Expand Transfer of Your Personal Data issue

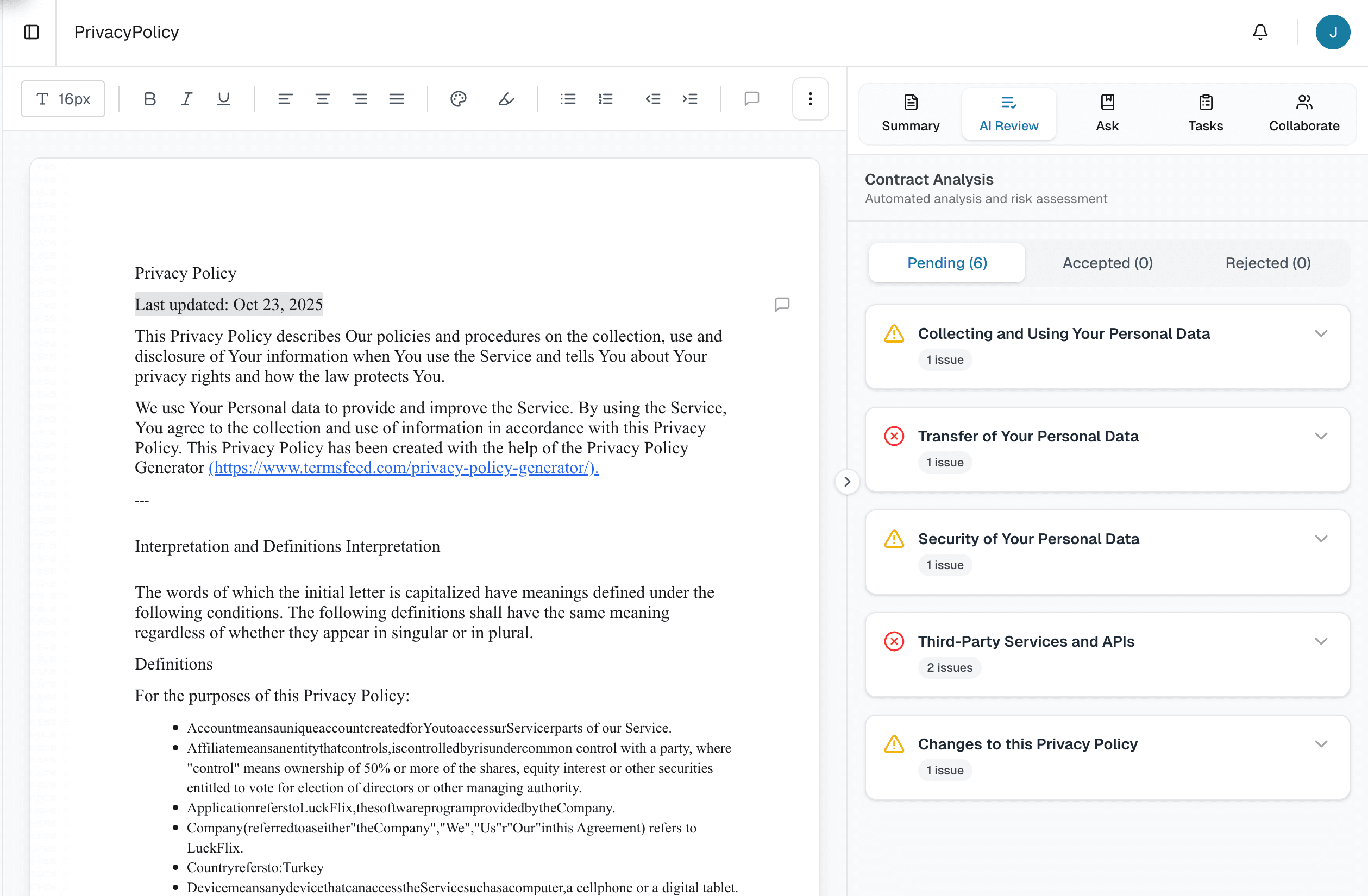coord(1321,436)
